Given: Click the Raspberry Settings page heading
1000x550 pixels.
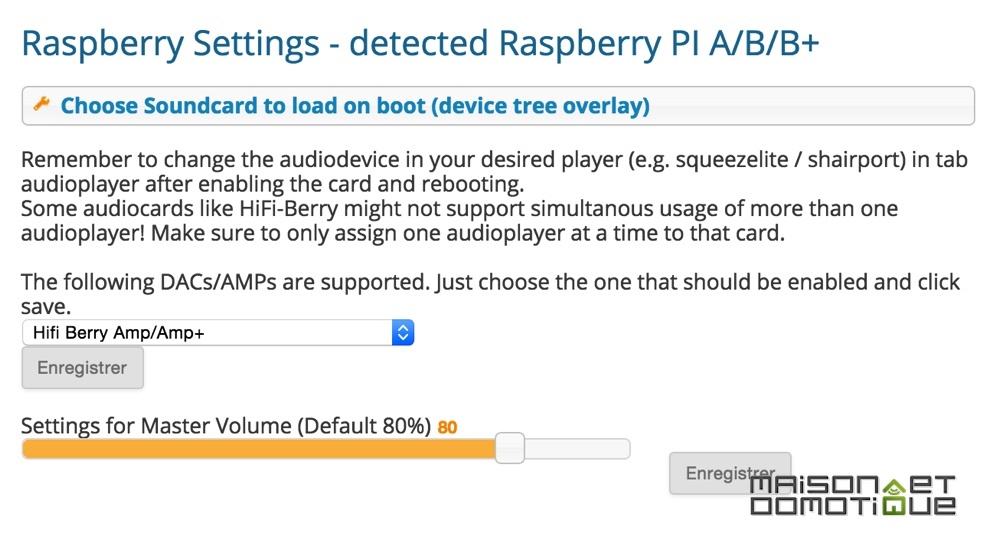Looking at the screenshot, I should (170, 45).
